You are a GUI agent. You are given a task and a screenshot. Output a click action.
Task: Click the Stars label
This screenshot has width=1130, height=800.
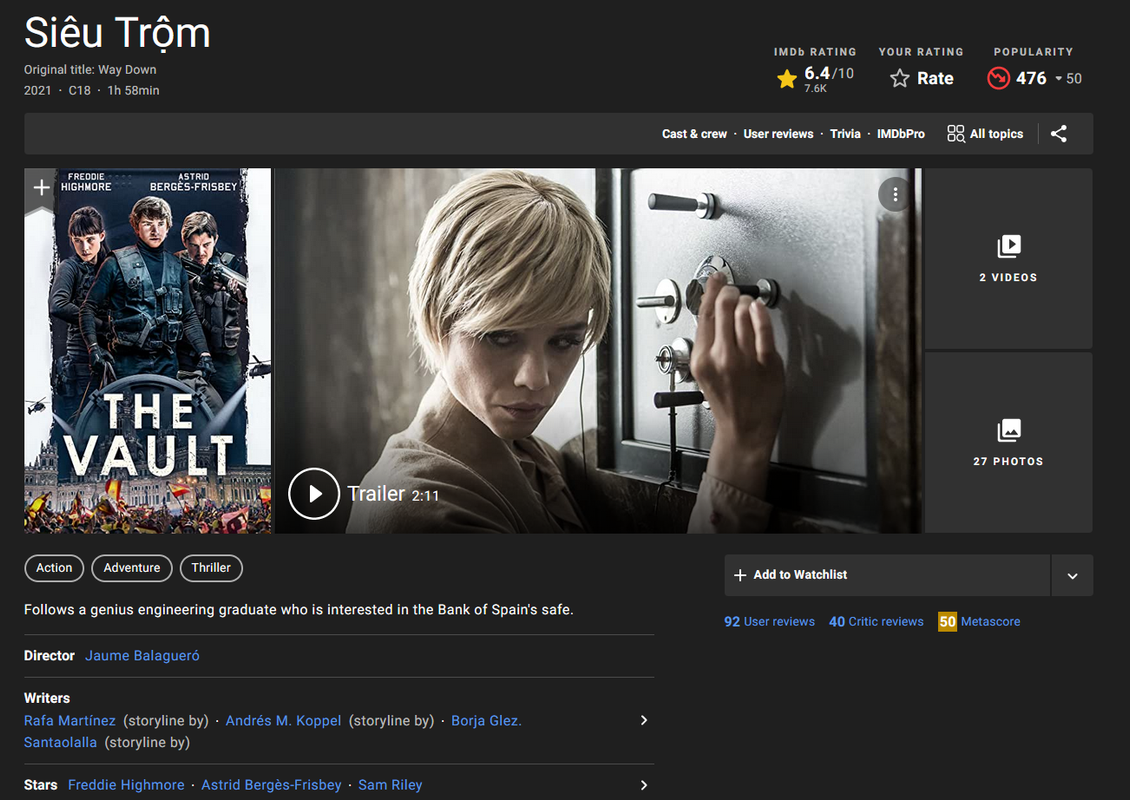pos(40,785)
